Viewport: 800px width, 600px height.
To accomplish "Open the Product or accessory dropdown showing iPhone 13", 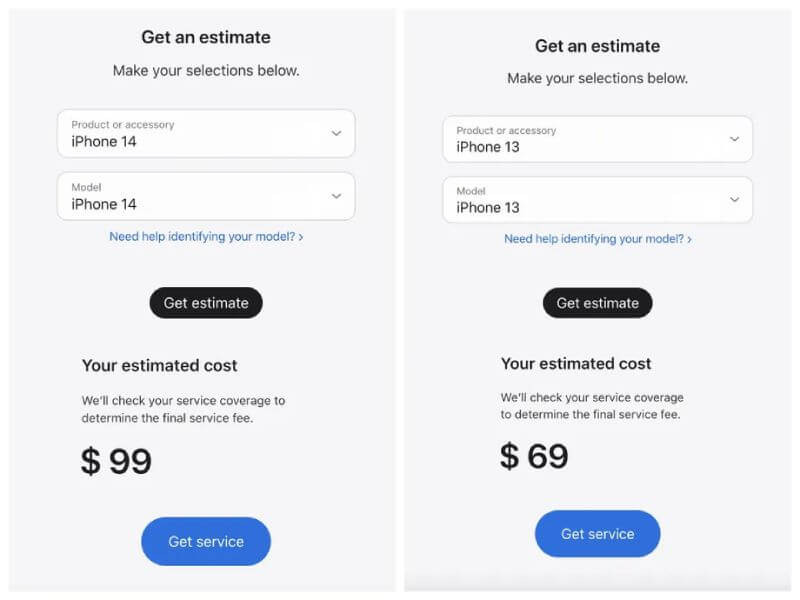I will tap(597, 139).
